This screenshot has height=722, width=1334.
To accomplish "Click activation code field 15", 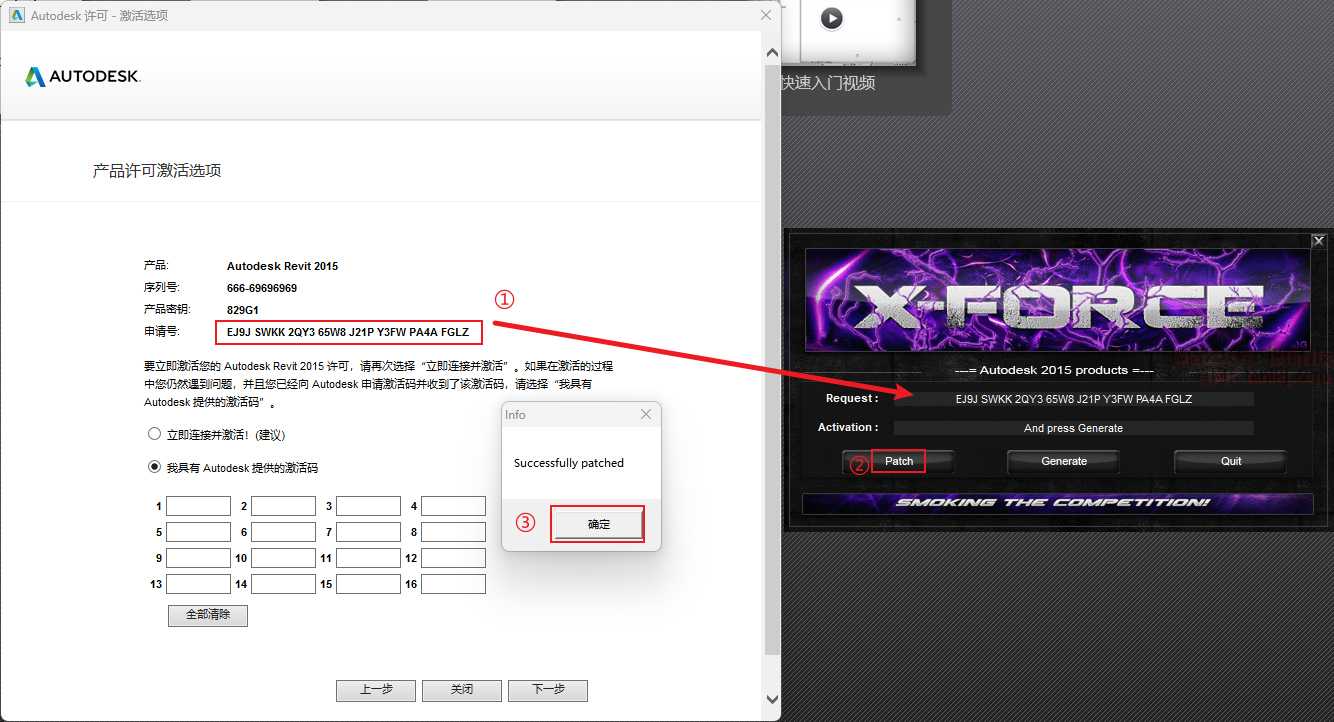I will point(368,584).
